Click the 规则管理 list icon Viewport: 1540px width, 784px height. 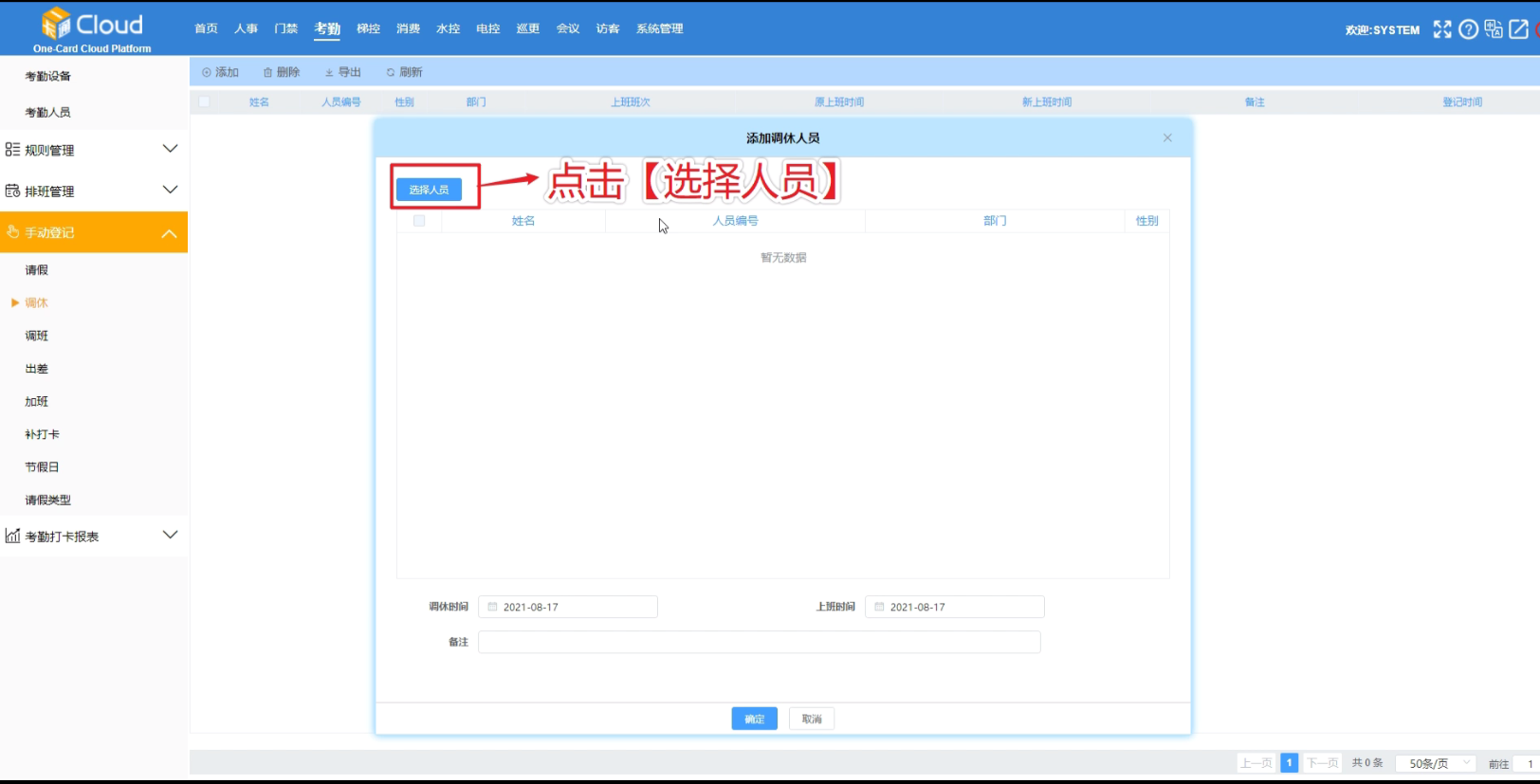[12, 150]
